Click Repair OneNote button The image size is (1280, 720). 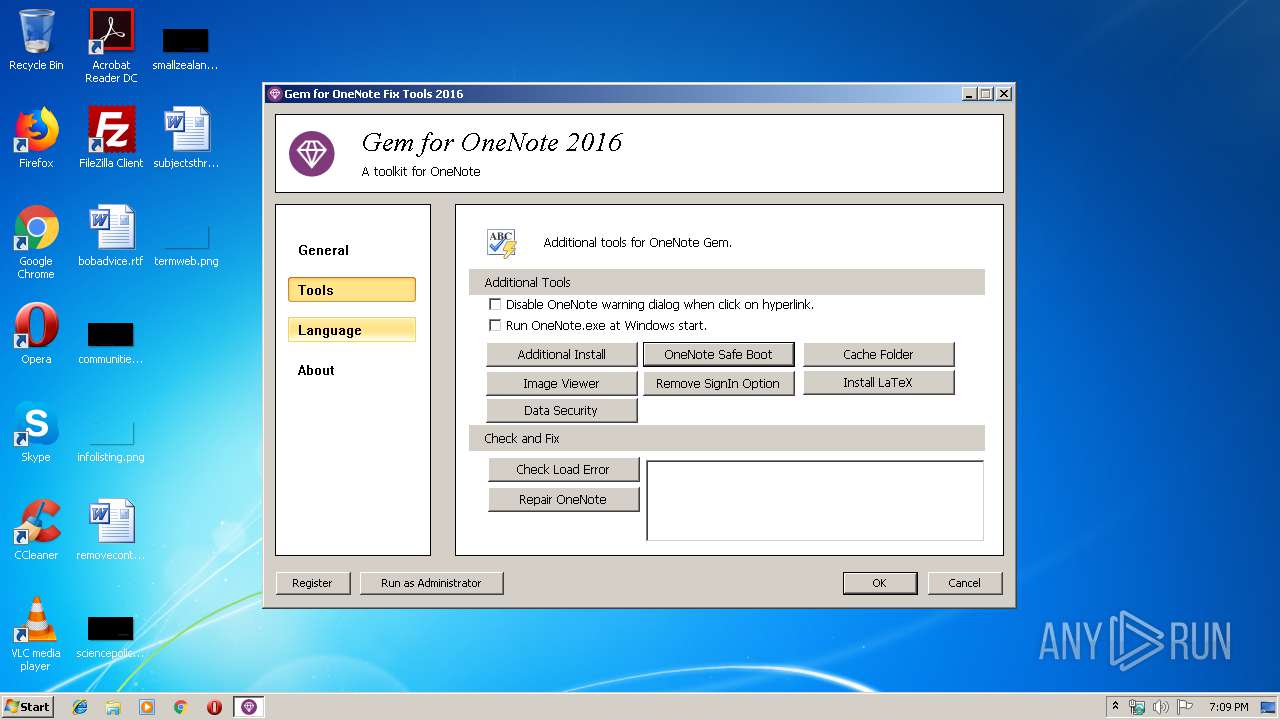coord(563,499)
